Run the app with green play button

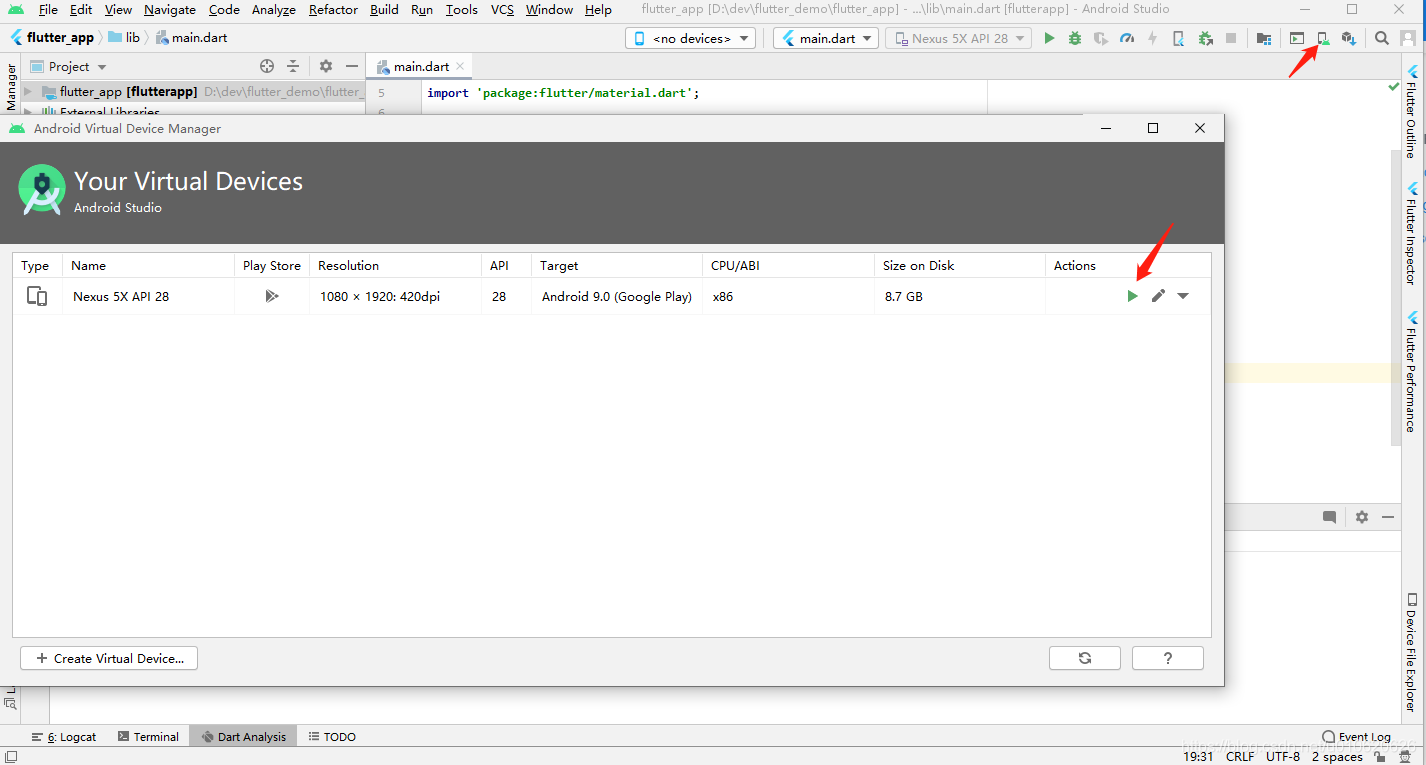1049,38
